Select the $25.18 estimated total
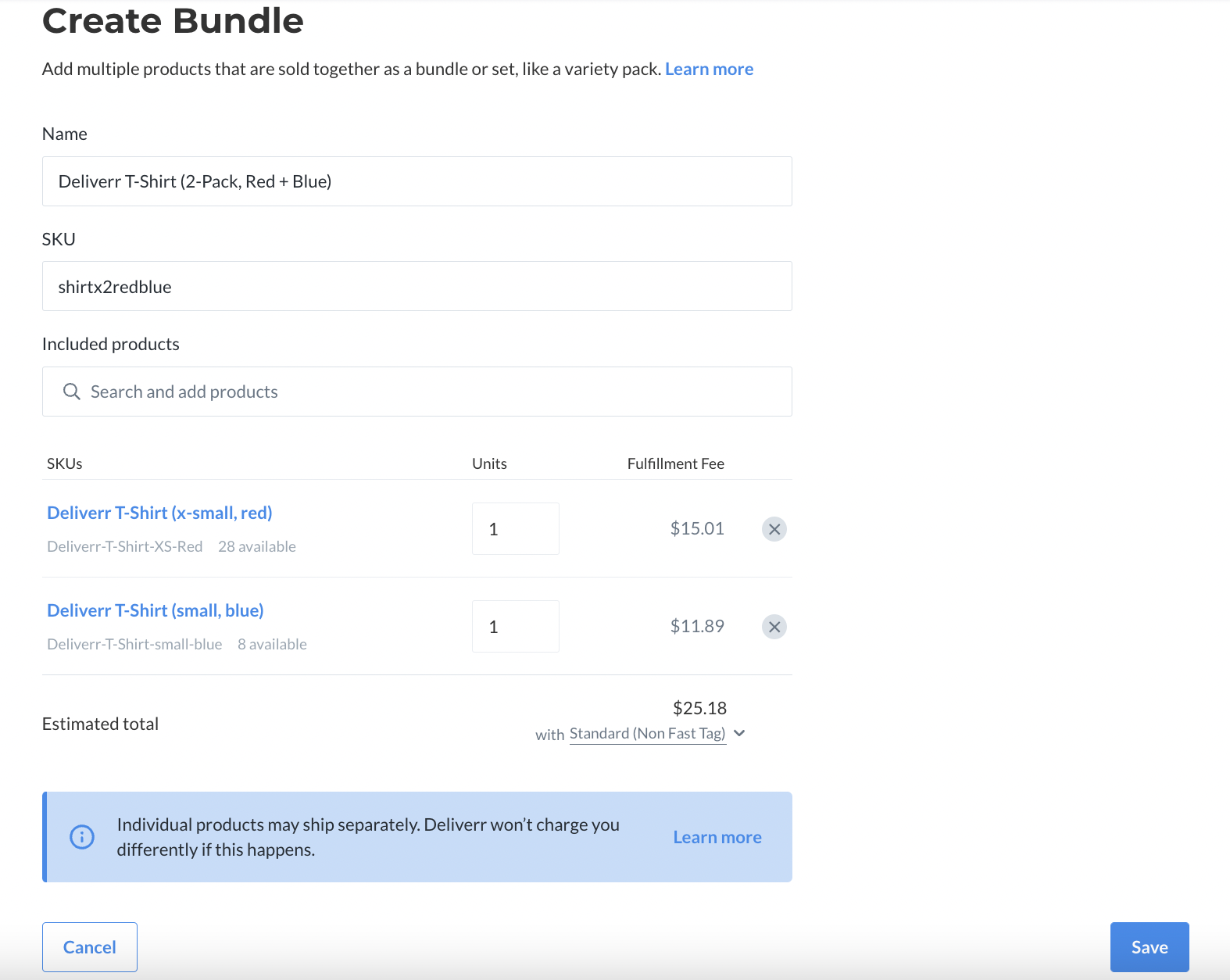 point(699,708)
